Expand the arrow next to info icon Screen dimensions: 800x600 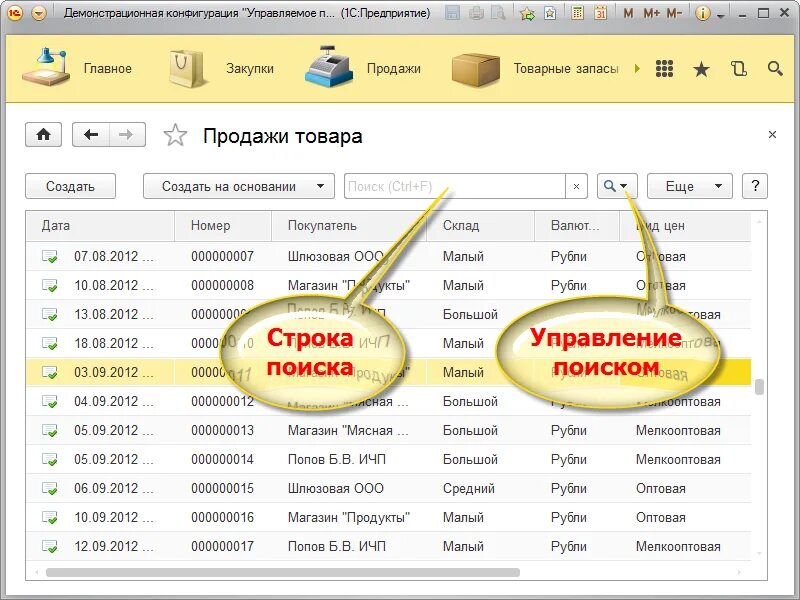pyautogui.click(x=720, y=16)
